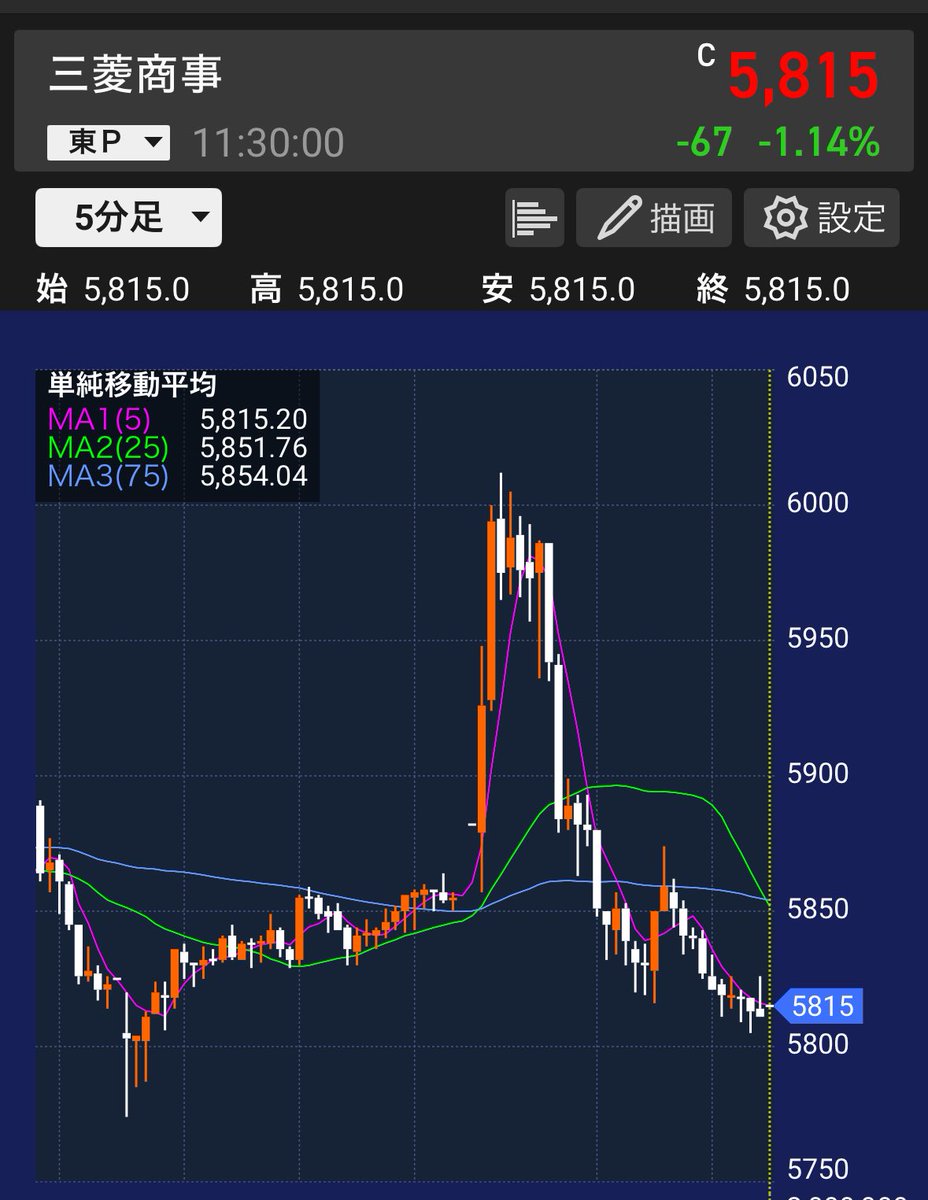Select the 三菱商事 stock name
This screenshot has height=1200, width=928.
coord(136,76)
